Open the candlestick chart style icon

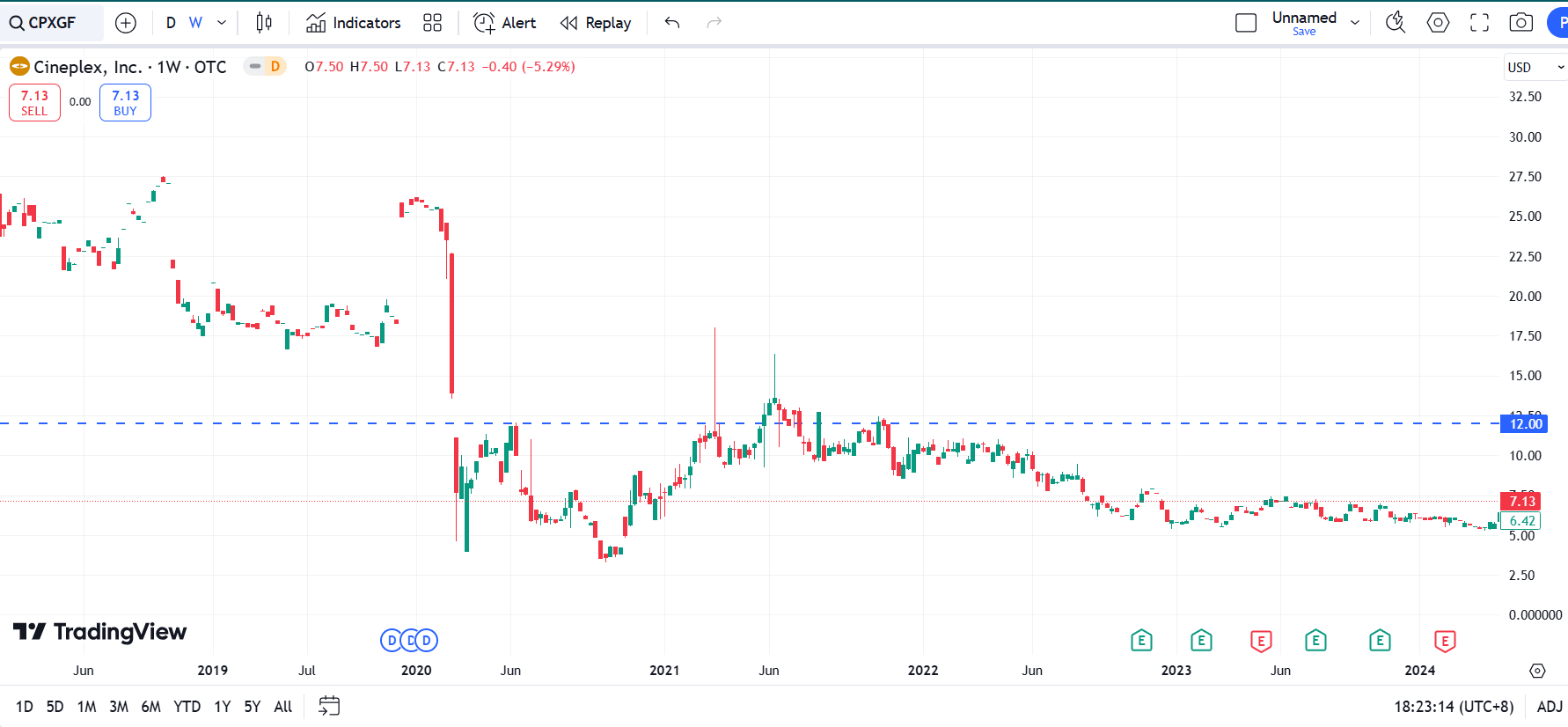pyautogui.click(x=264, y=23)
